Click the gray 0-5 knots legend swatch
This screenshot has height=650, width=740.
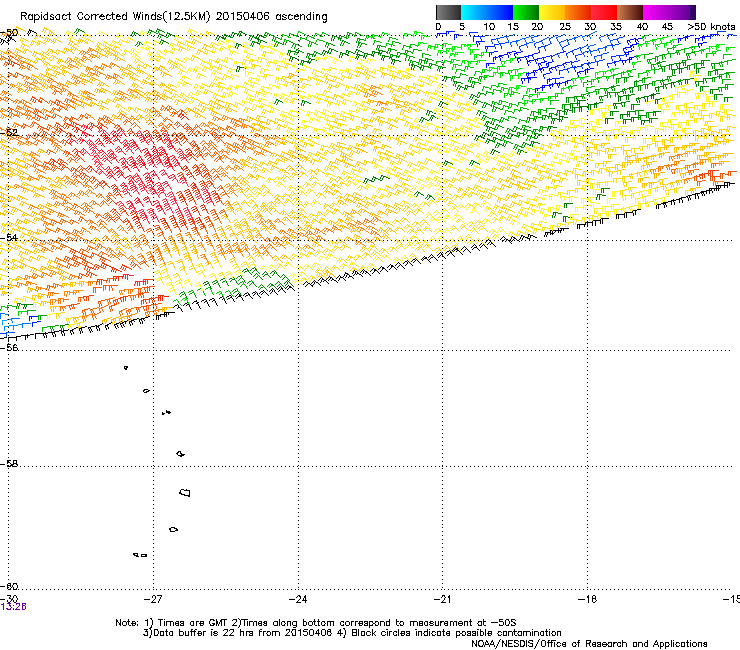click(448, 12)
